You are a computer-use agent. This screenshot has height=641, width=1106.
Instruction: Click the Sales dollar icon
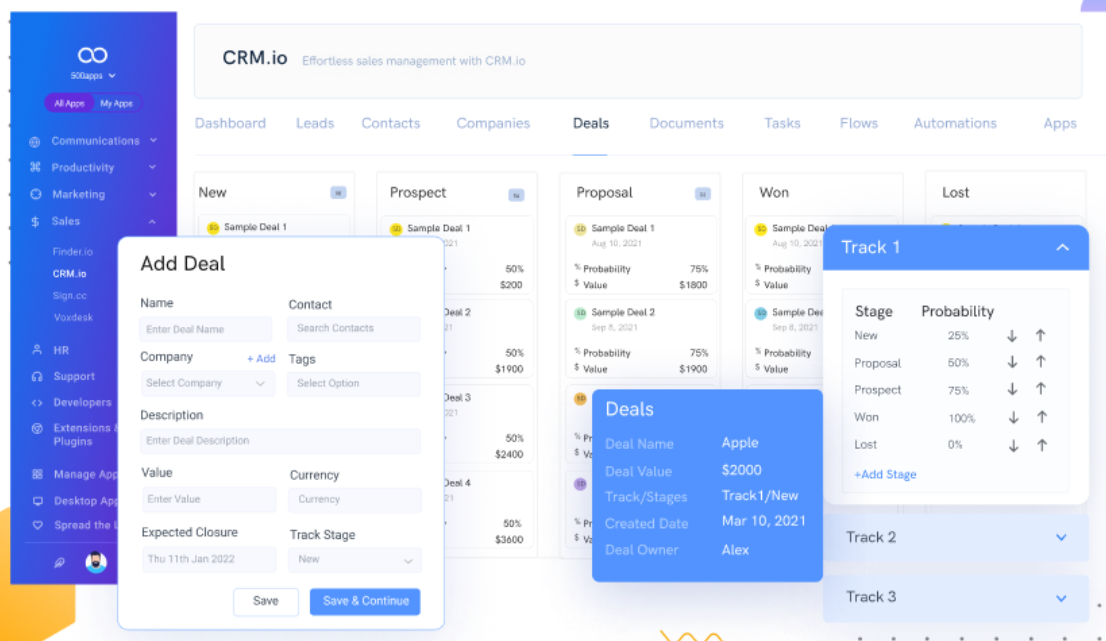[x=35, y=221]
